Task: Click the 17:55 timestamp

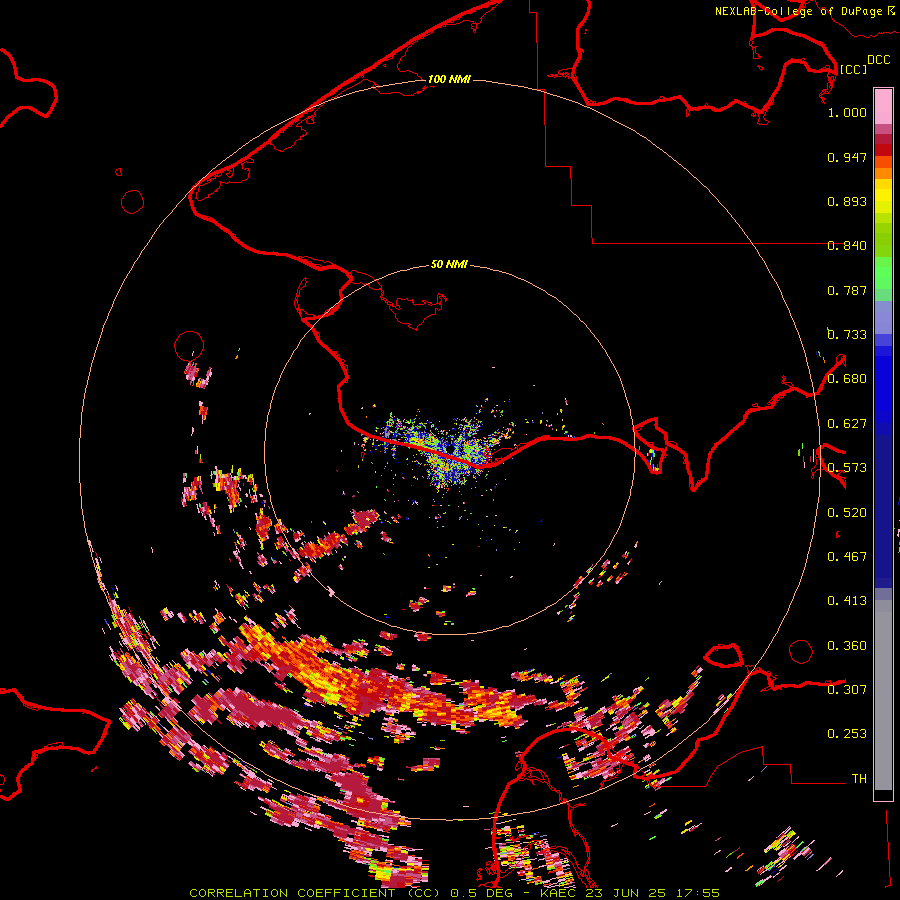Action: click(698, 893)
